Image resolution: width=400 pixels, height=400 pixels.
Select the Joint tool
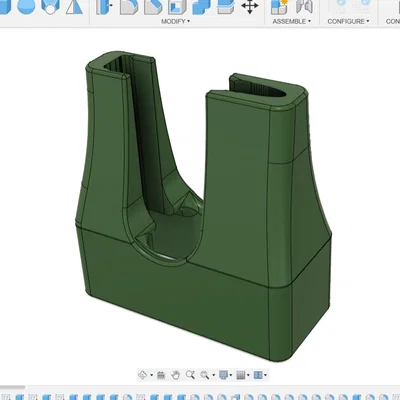click(304, 7)
